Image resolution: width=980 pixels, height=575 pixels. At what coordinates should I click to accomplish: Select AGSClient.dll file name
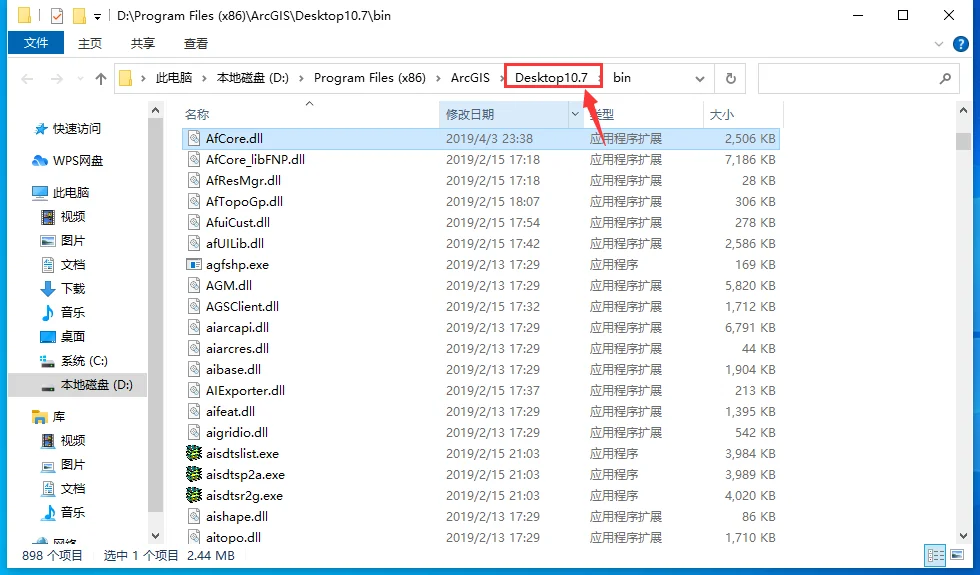click(x=242, y=306)
